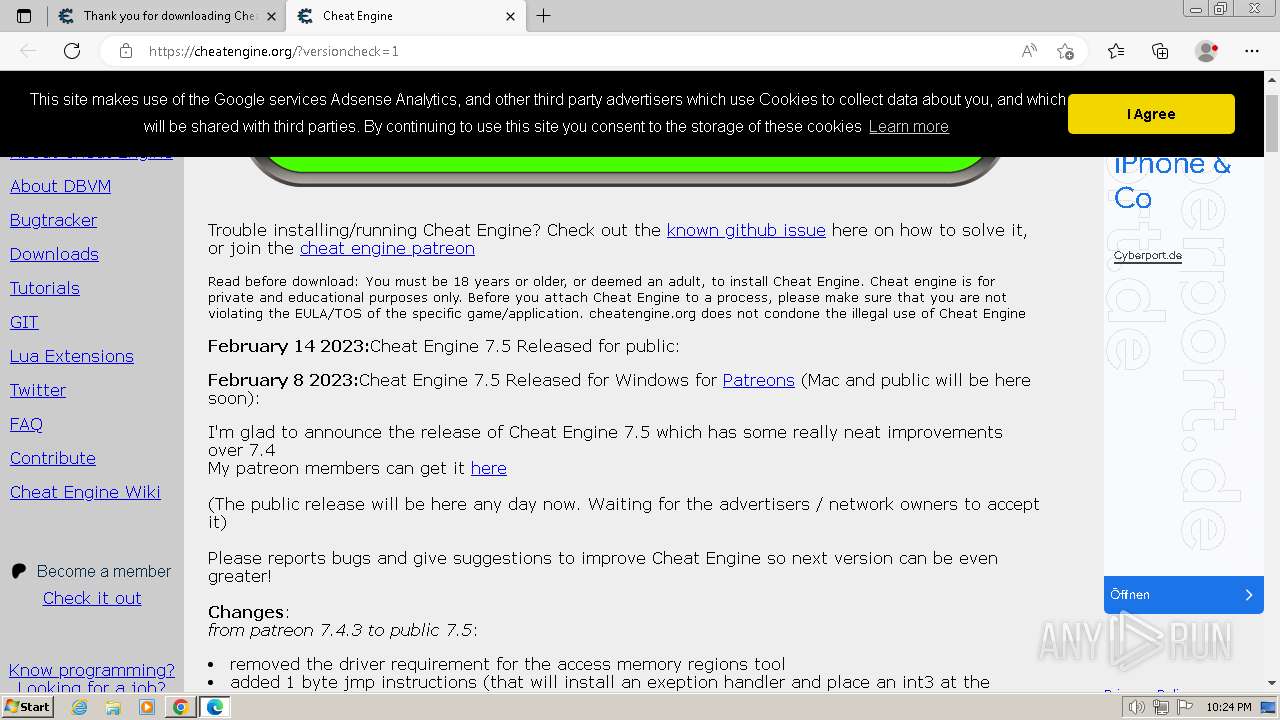The image size is (1280, 720).
Task: Click the Patreon Become a member icon
Action: click(x=19, y=571)
